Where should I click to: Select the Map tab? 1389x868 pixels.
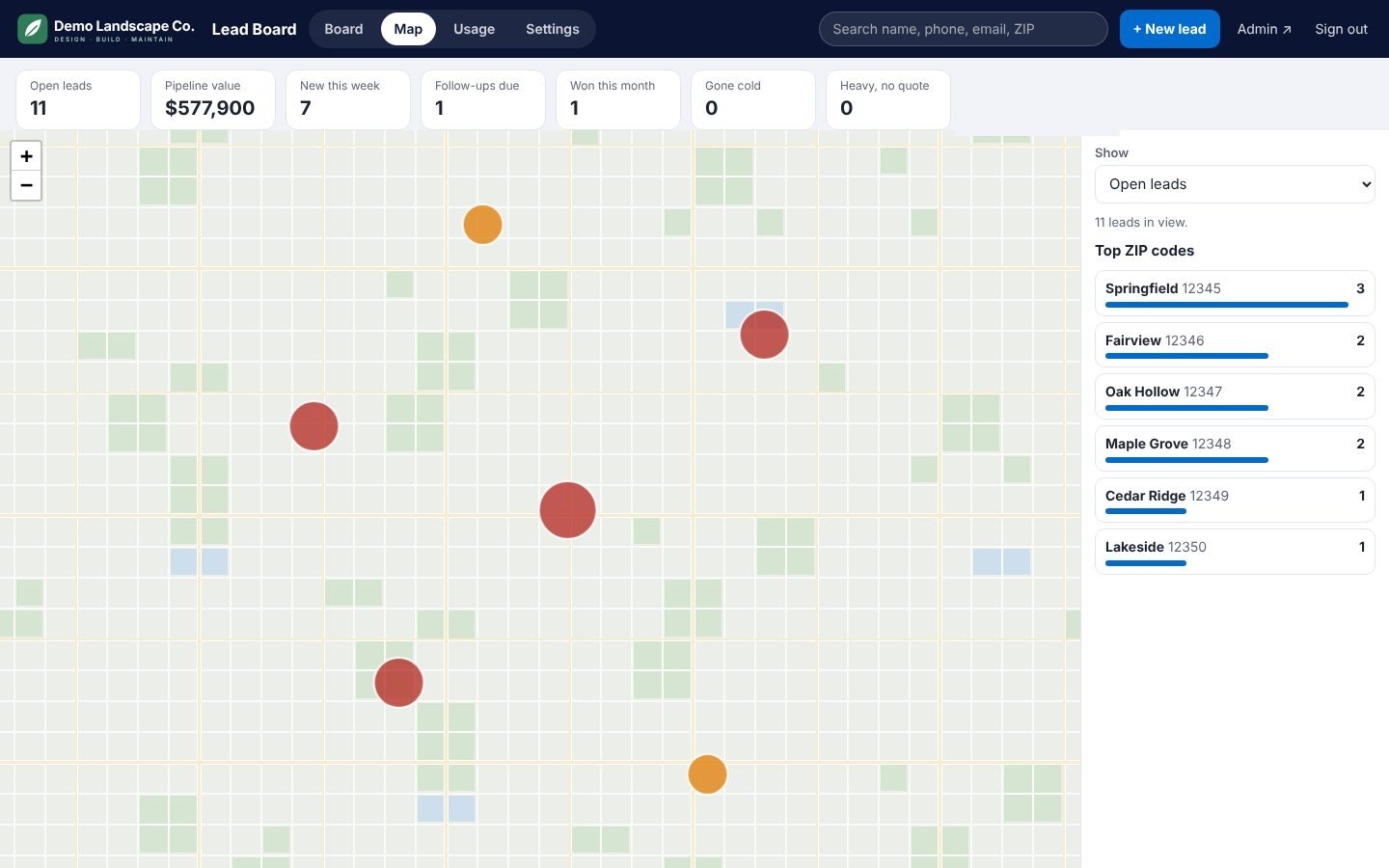click(x=408, y=29)
